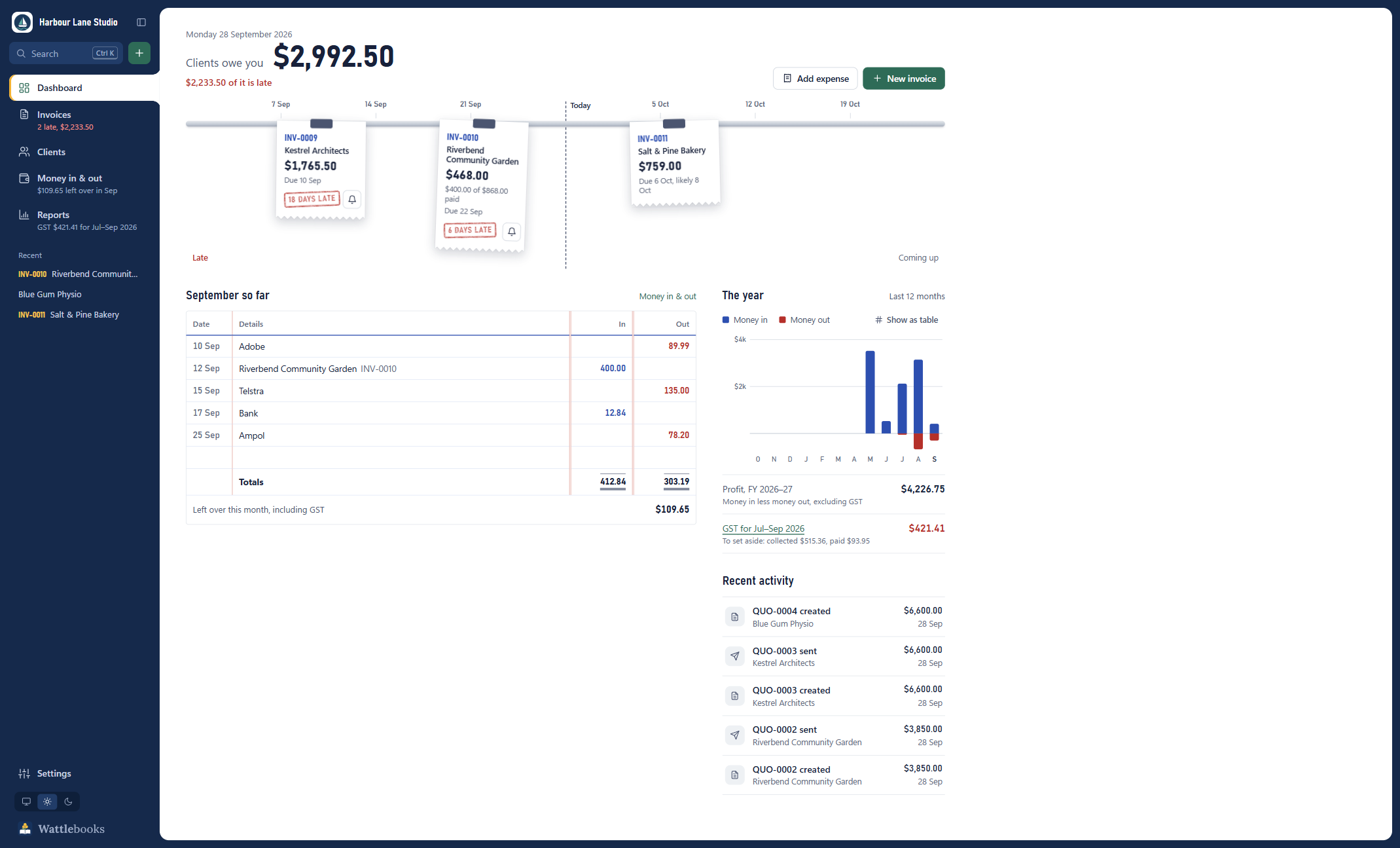Click the New invoice button

904,79
